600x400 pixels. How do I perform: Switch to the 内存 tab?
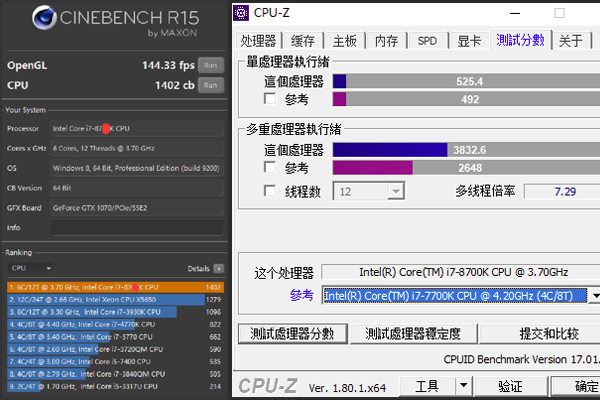(x=386, y=41)
